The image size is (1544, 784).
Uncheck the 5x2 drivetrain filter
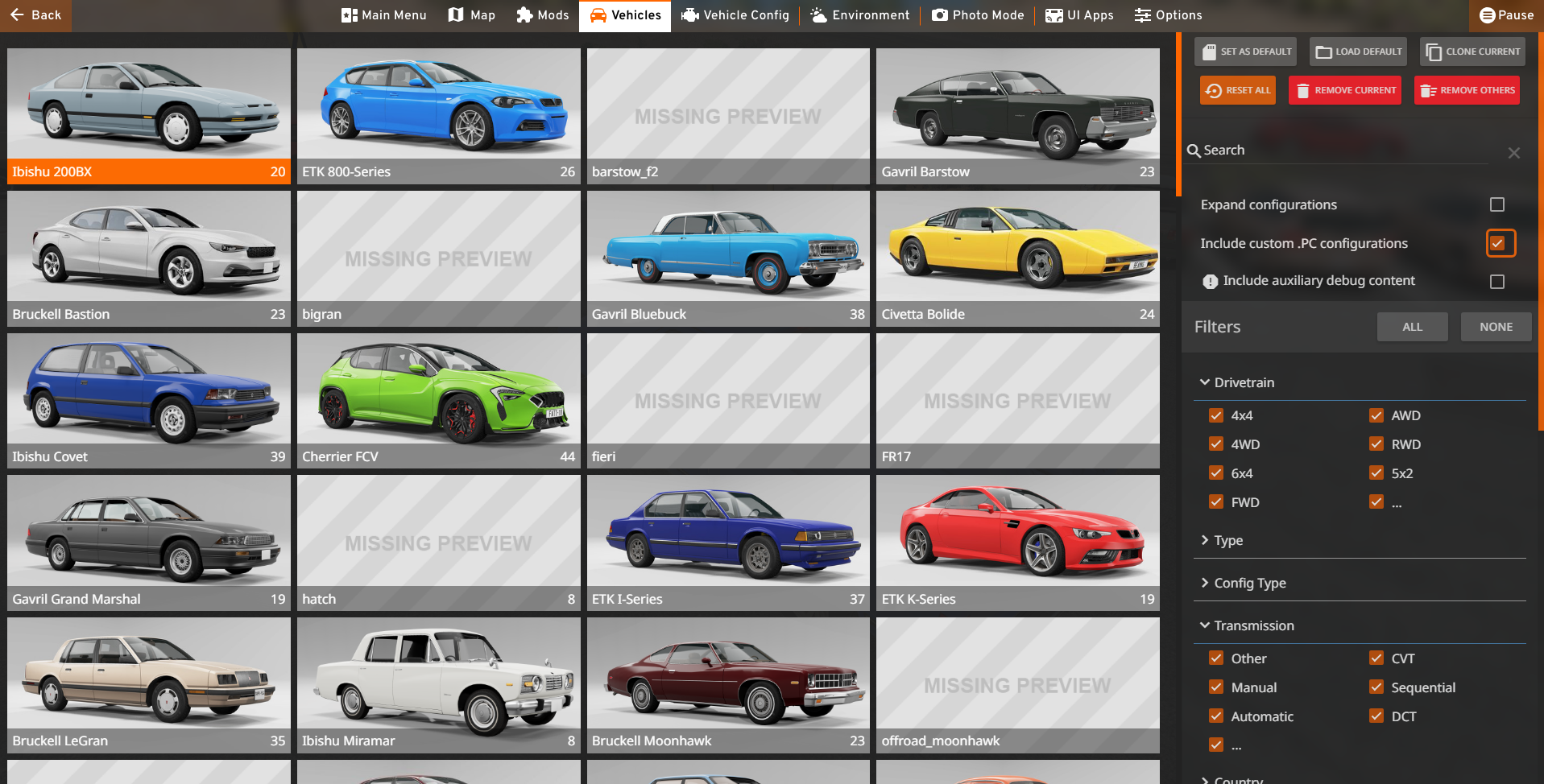(x=1376, y=473)
